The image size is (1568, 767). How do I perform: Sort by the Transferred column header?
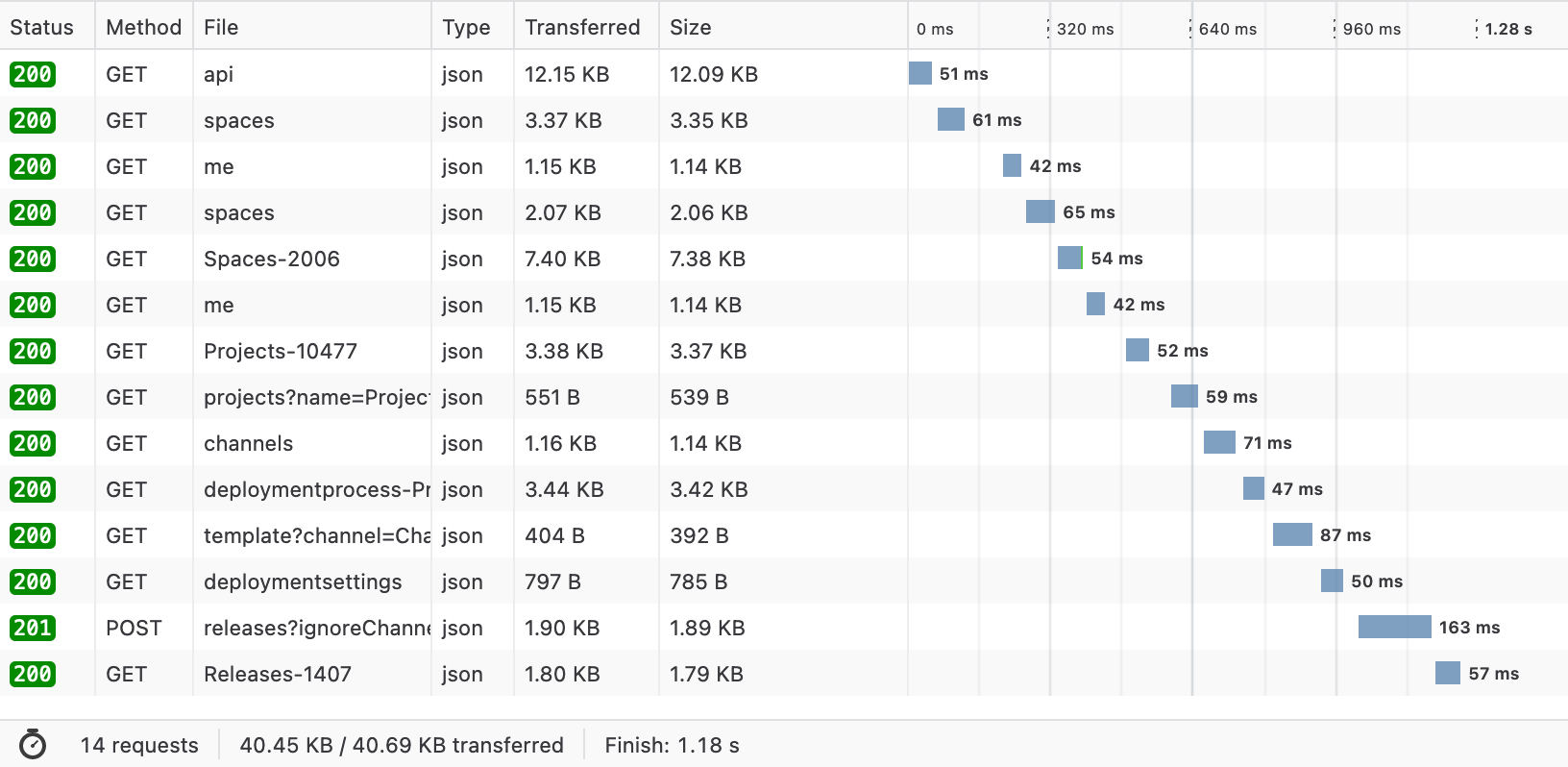pos(581,26)
